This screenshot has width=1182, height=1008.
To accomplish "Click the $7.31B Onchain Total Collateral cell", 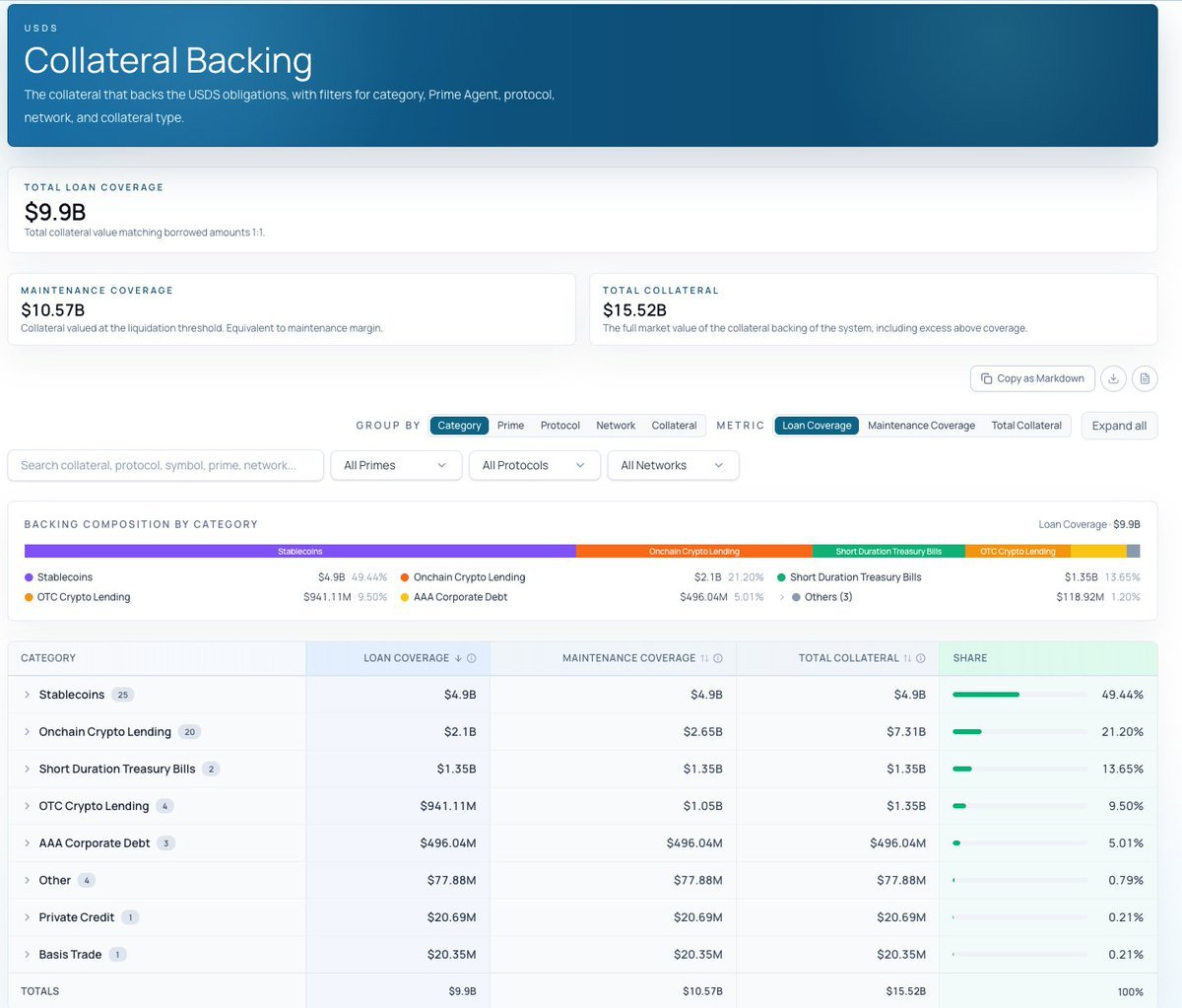I will [x=906, y=732].
